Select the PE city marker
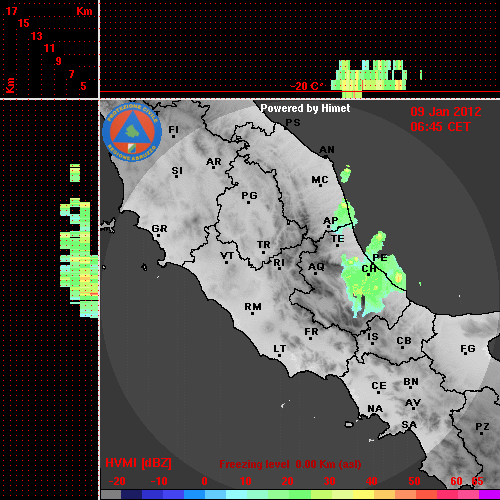The image size is (500, 500). 380,258
